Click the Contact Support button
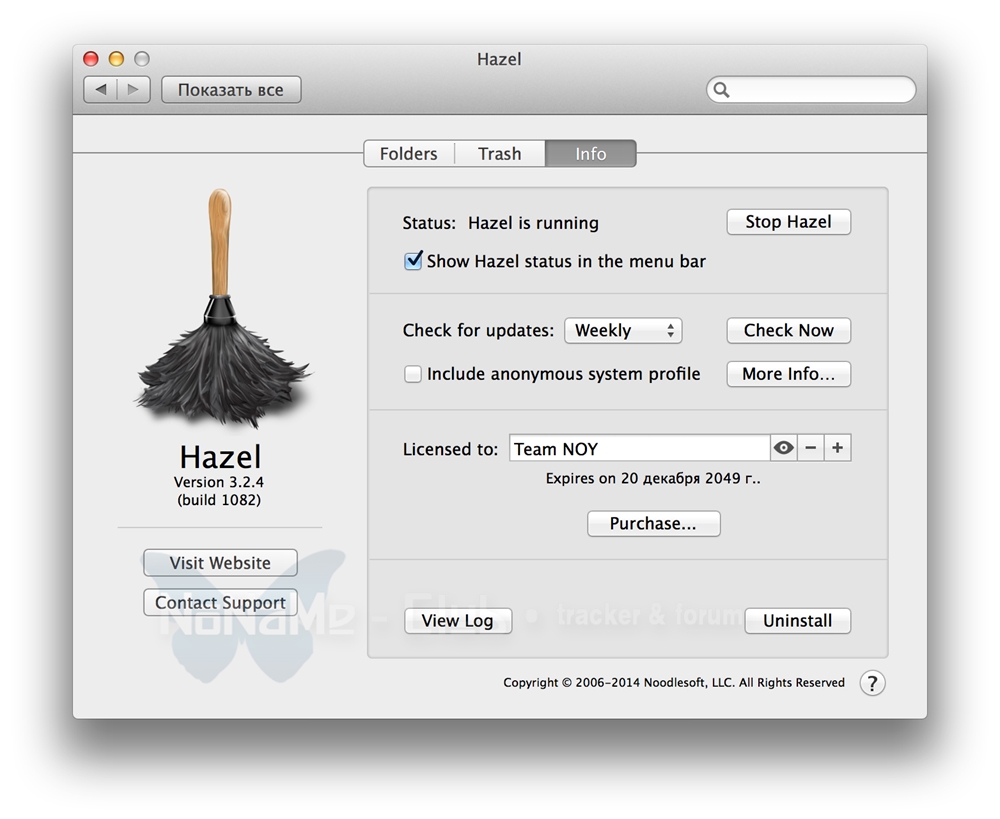The height and width of the screenshot is (819, 1000). (220, 602)
